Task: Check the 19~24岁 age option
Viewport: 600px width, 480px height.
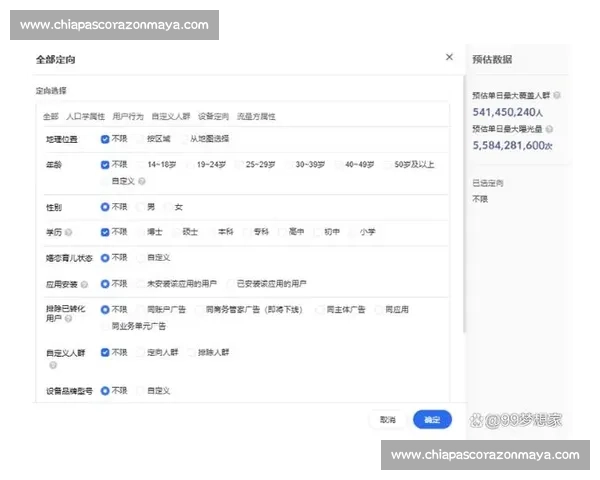Action: (x=190, y=165)
